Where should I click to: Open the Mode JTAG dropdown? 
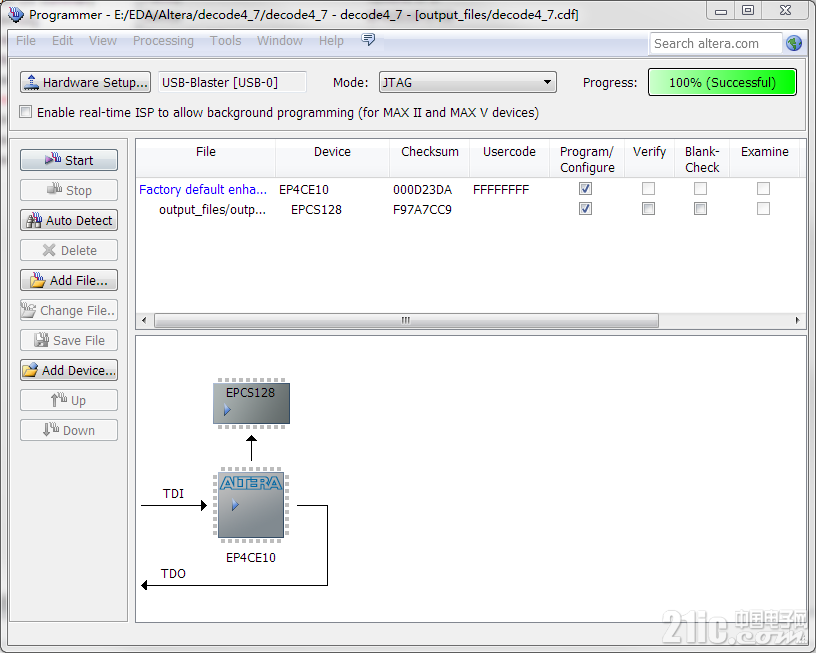468,82
